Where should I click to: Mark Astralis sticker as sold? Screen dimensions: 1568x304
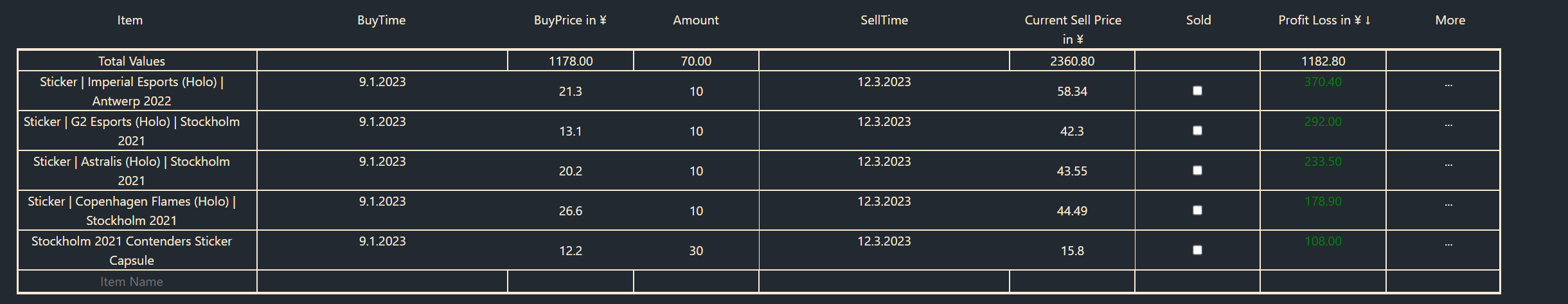[x=1197, y=170]
